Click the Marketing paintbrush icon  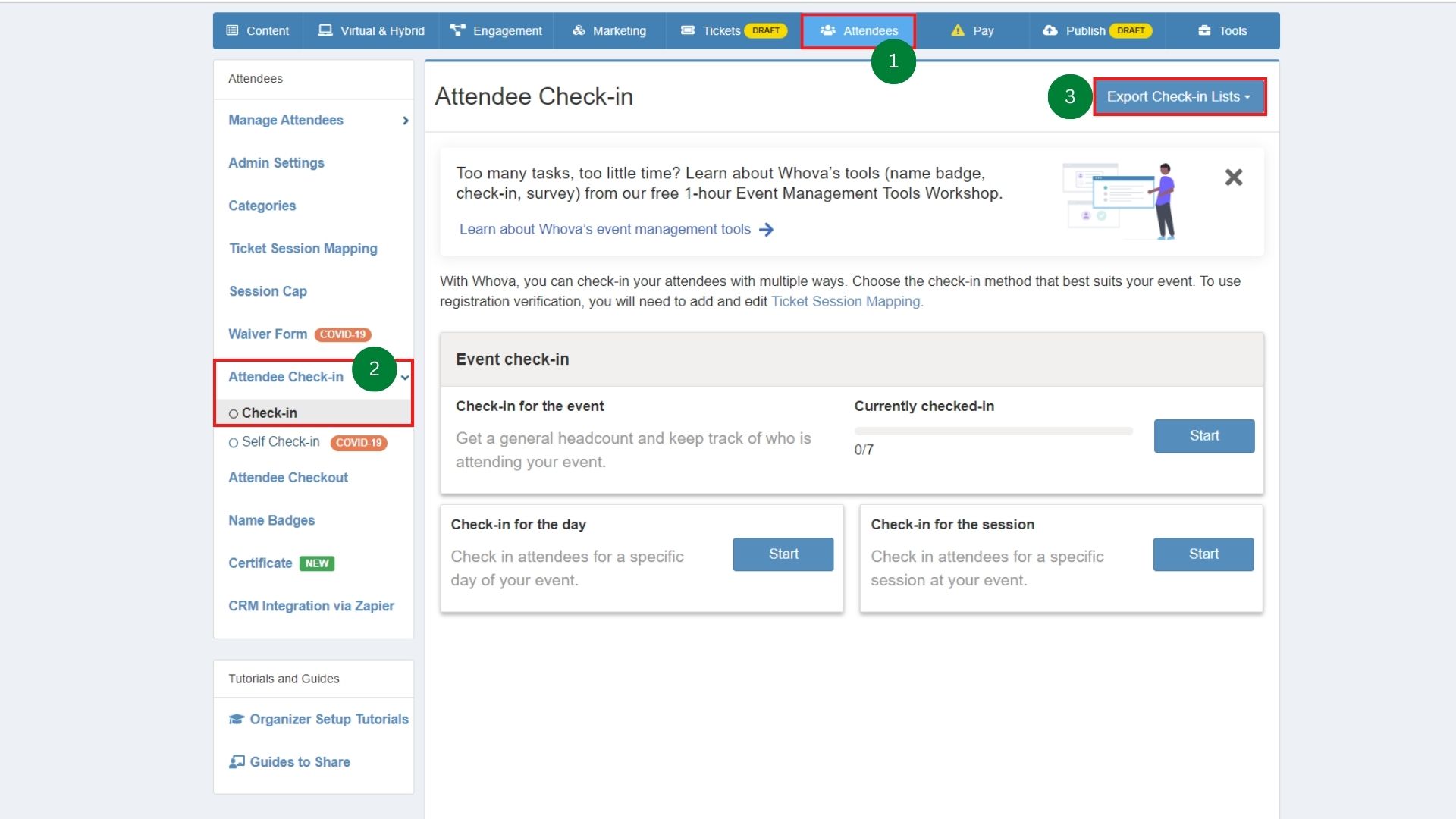[x=579, y=30]
